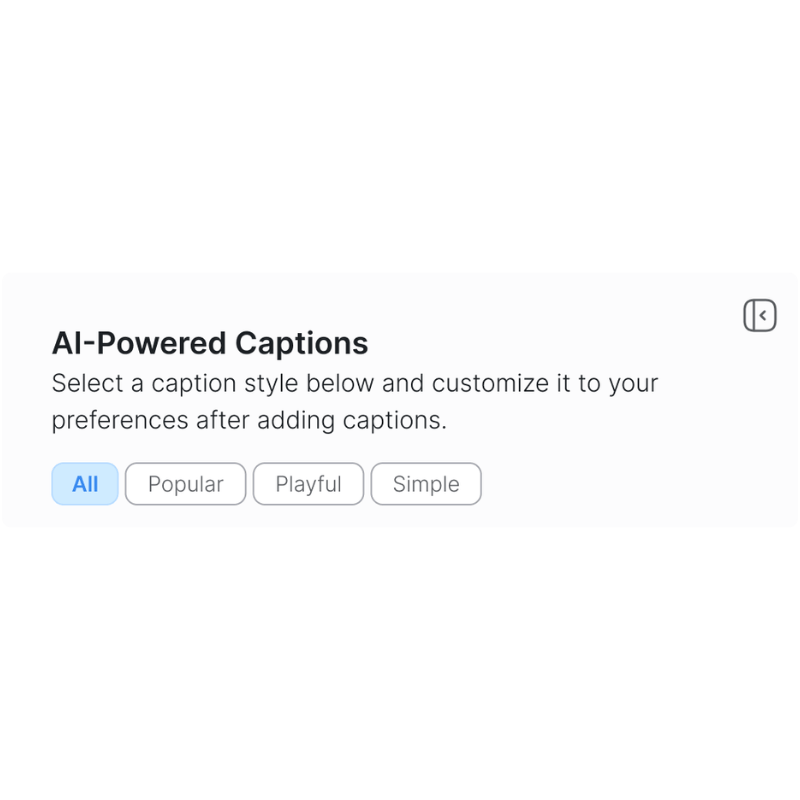Open the Popular category chip
The height and width of the screenshot is (800, 800).
pyautogui.click(x=186, y=484)
